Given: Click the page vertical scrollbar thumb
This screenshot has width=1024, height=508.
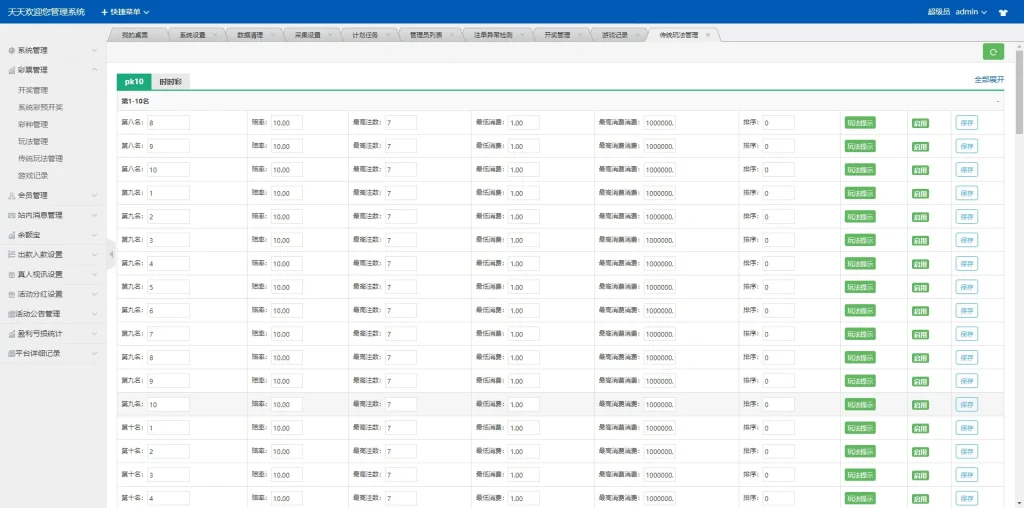Looking at the screenshot, I should [1018, 100].
